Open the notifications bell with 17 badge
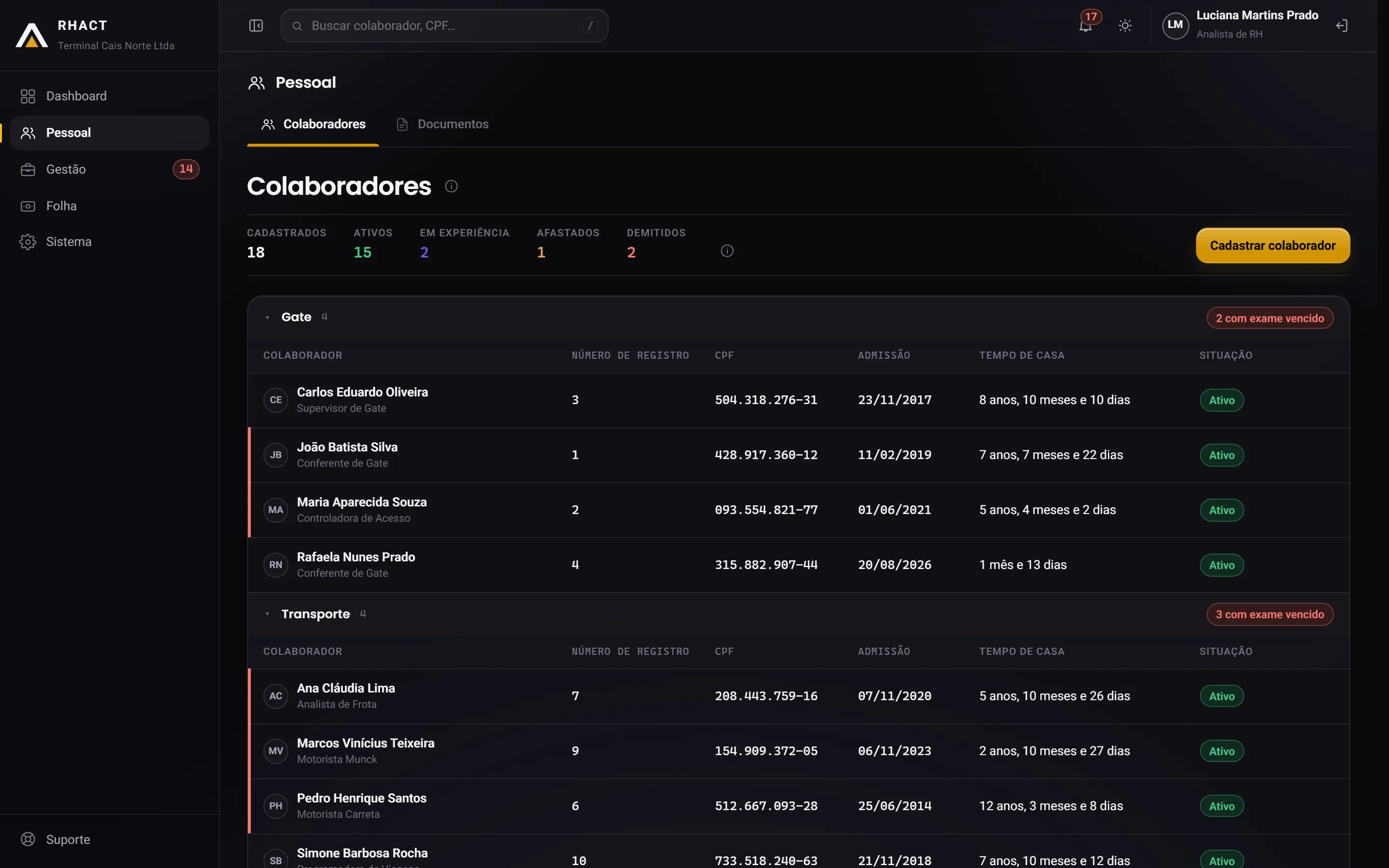 coord(1085,26)
